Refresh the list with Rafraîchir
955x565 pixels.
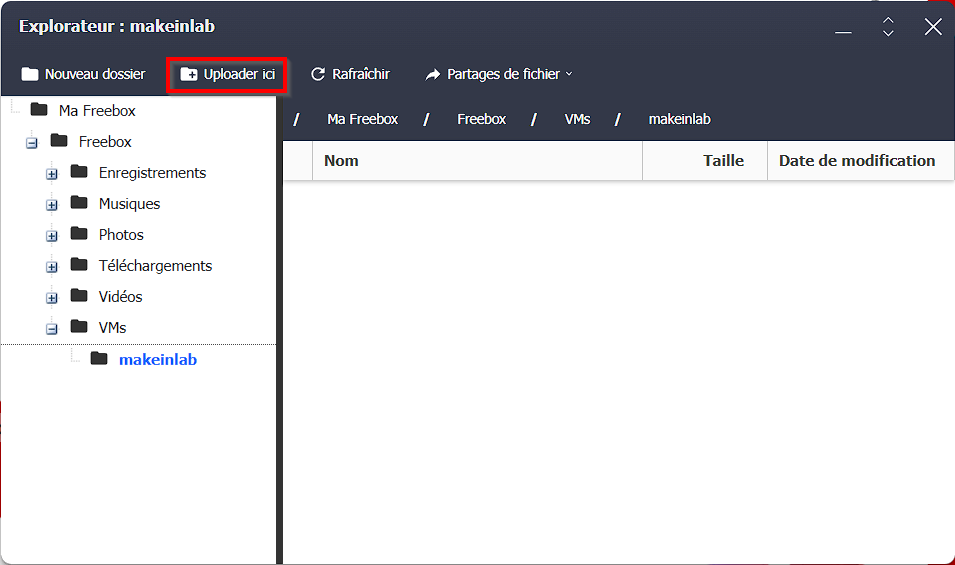[350, 74]
